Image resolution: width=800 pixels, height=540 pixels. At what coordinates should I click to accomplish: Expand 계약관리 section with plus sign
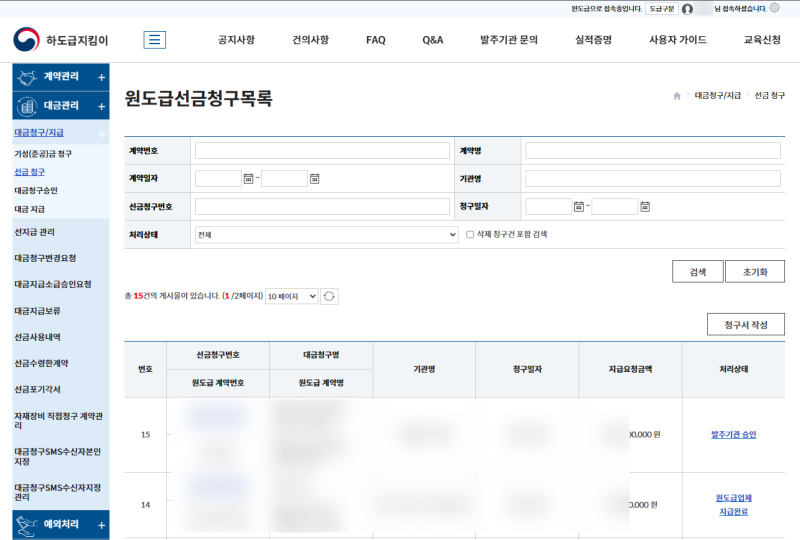click(x=102, y=78)
